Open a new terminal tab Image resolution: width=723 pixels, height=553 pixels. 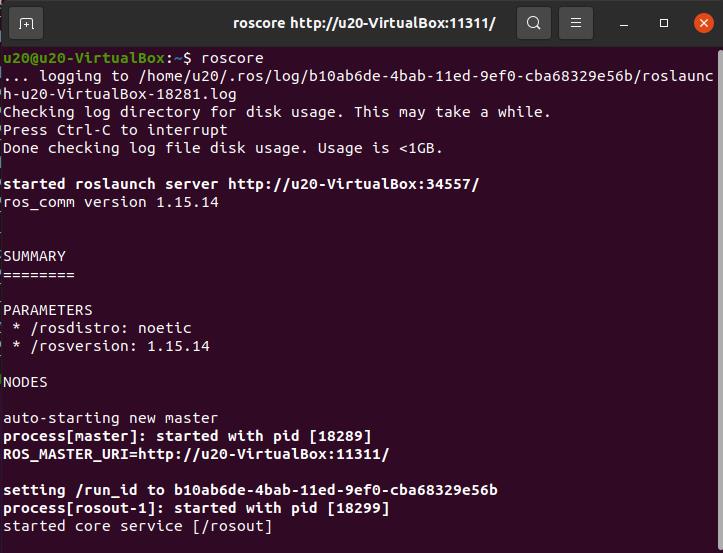[x=26, y=23]
